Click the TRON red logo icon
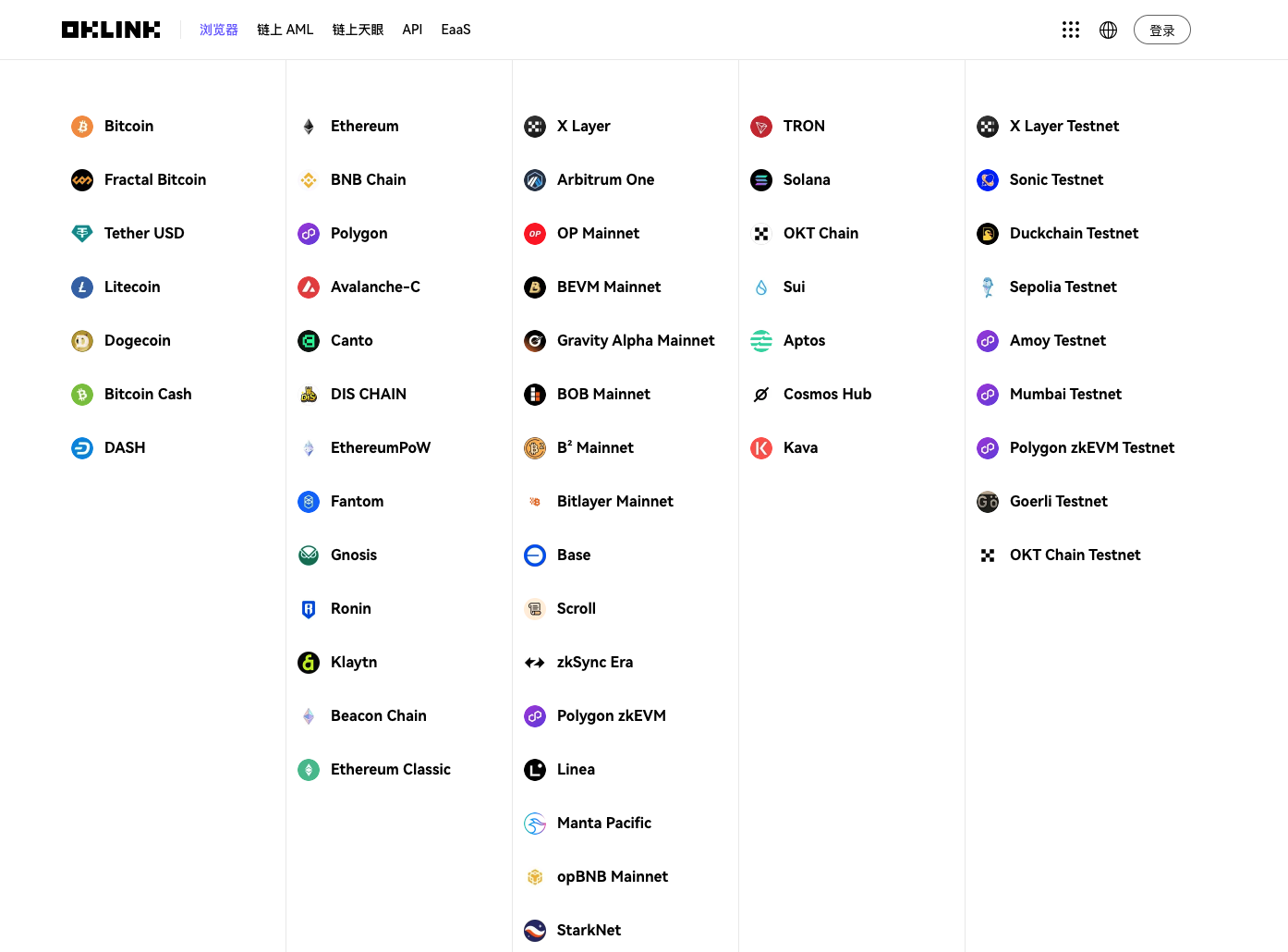Screen dimensions: 1288x952 761,127
